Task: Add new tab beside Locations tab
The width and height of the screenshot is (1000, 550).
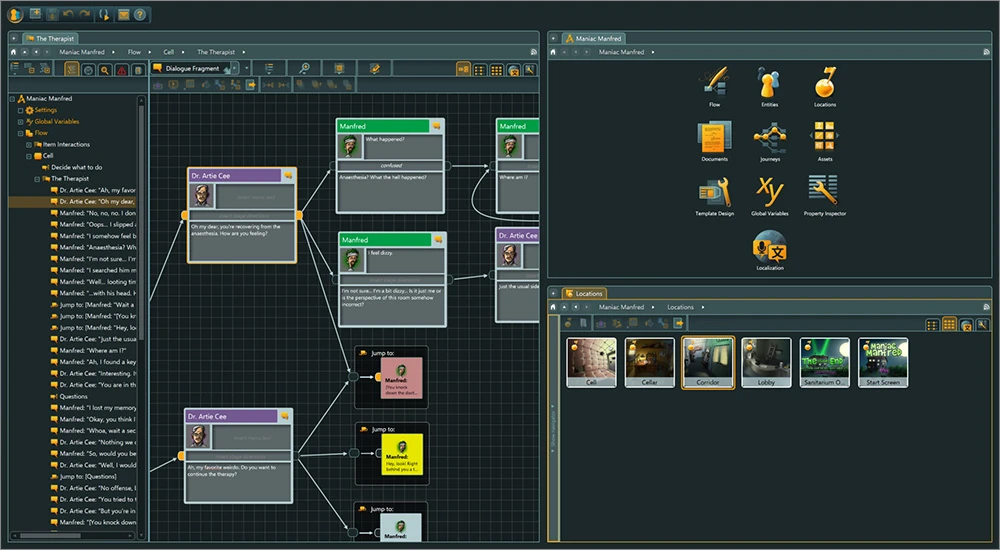Action: tap(553, 294)
